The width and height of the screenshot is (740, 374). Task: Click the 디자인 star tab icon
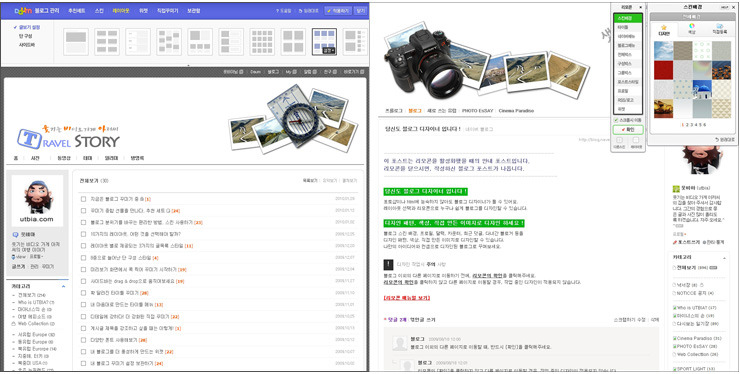click(x=664, y=27)
